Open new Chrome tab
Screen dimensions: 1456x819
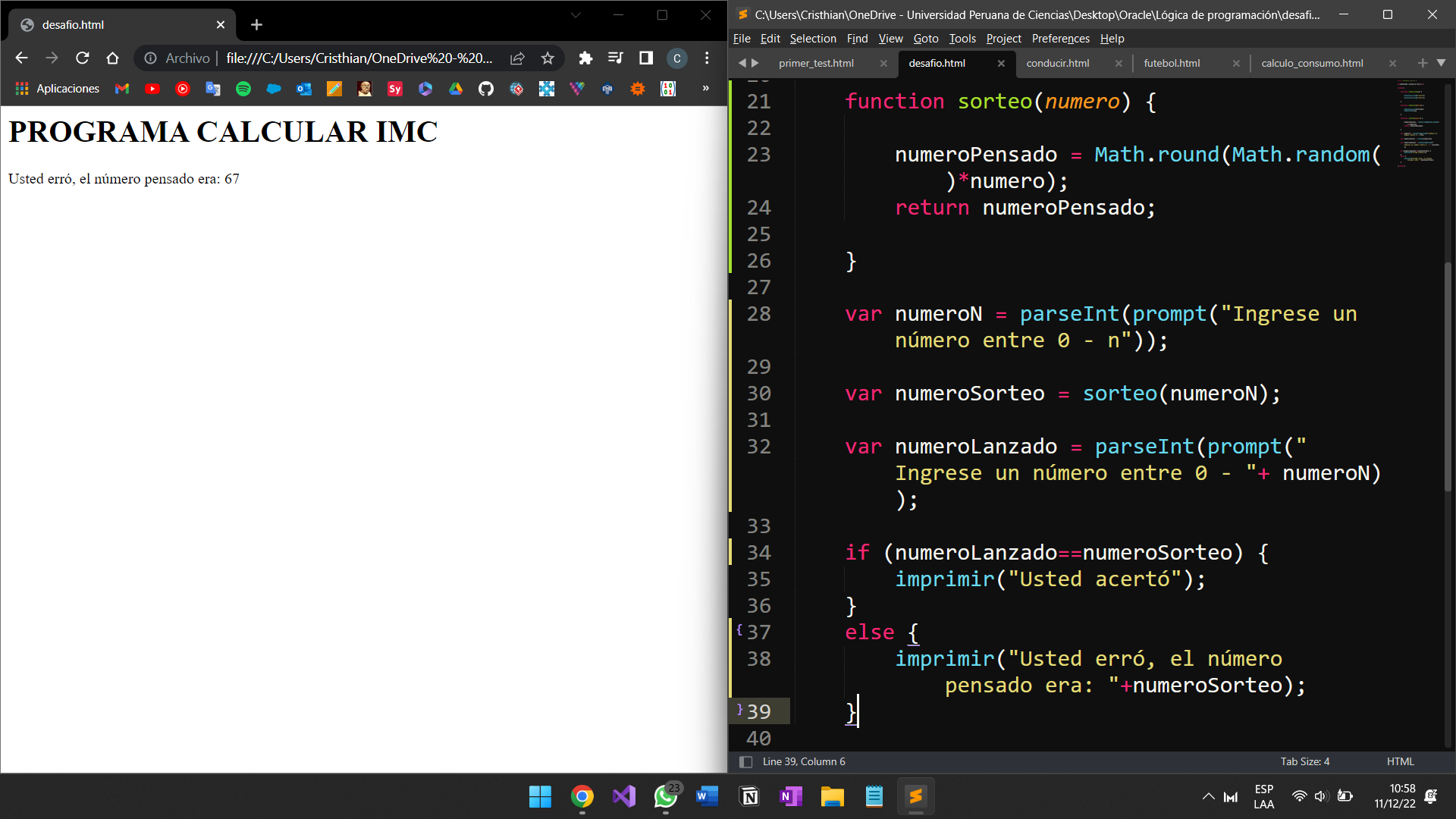click(256, 24)
